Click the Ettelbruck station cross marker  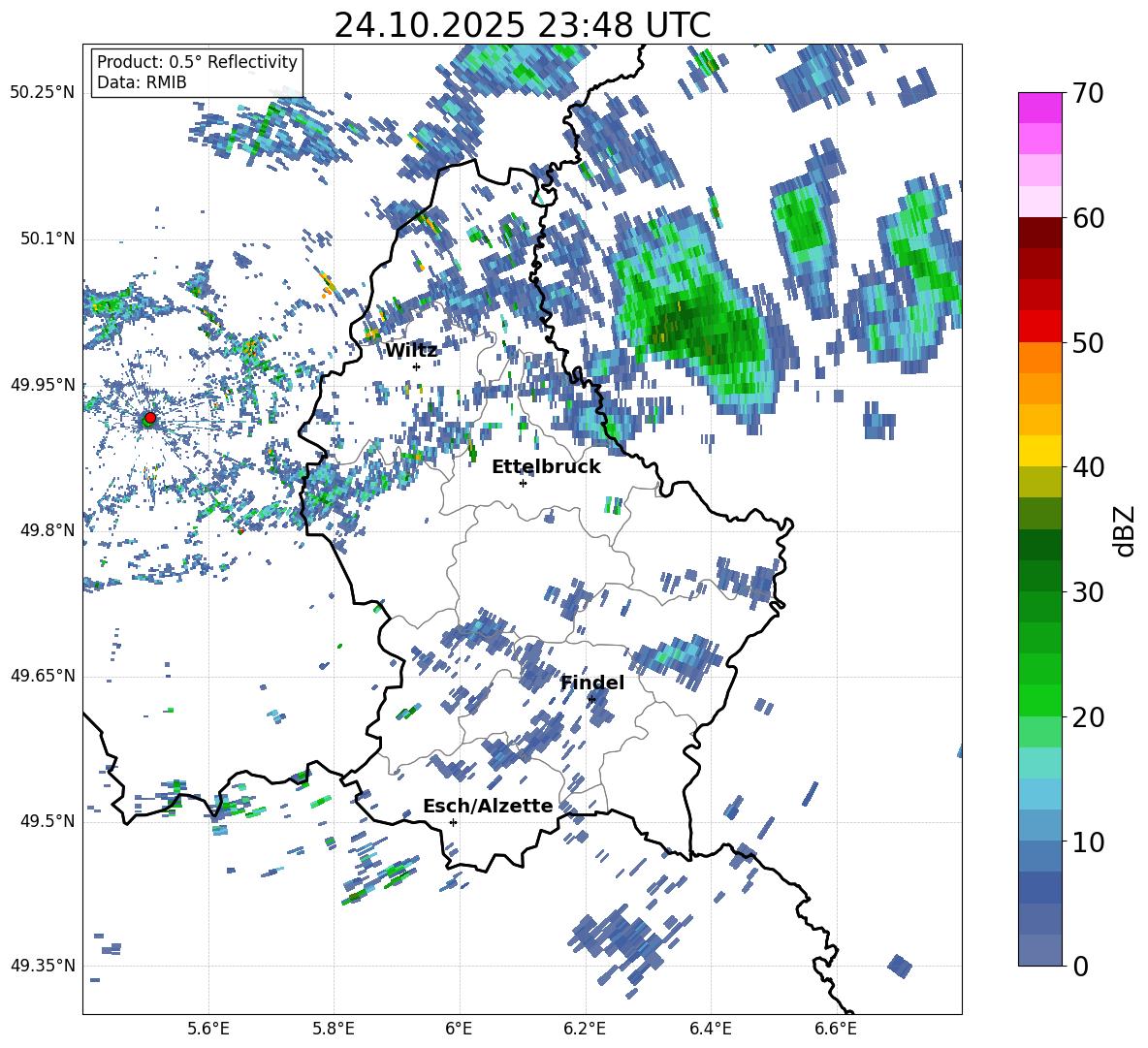click(523, 483)
